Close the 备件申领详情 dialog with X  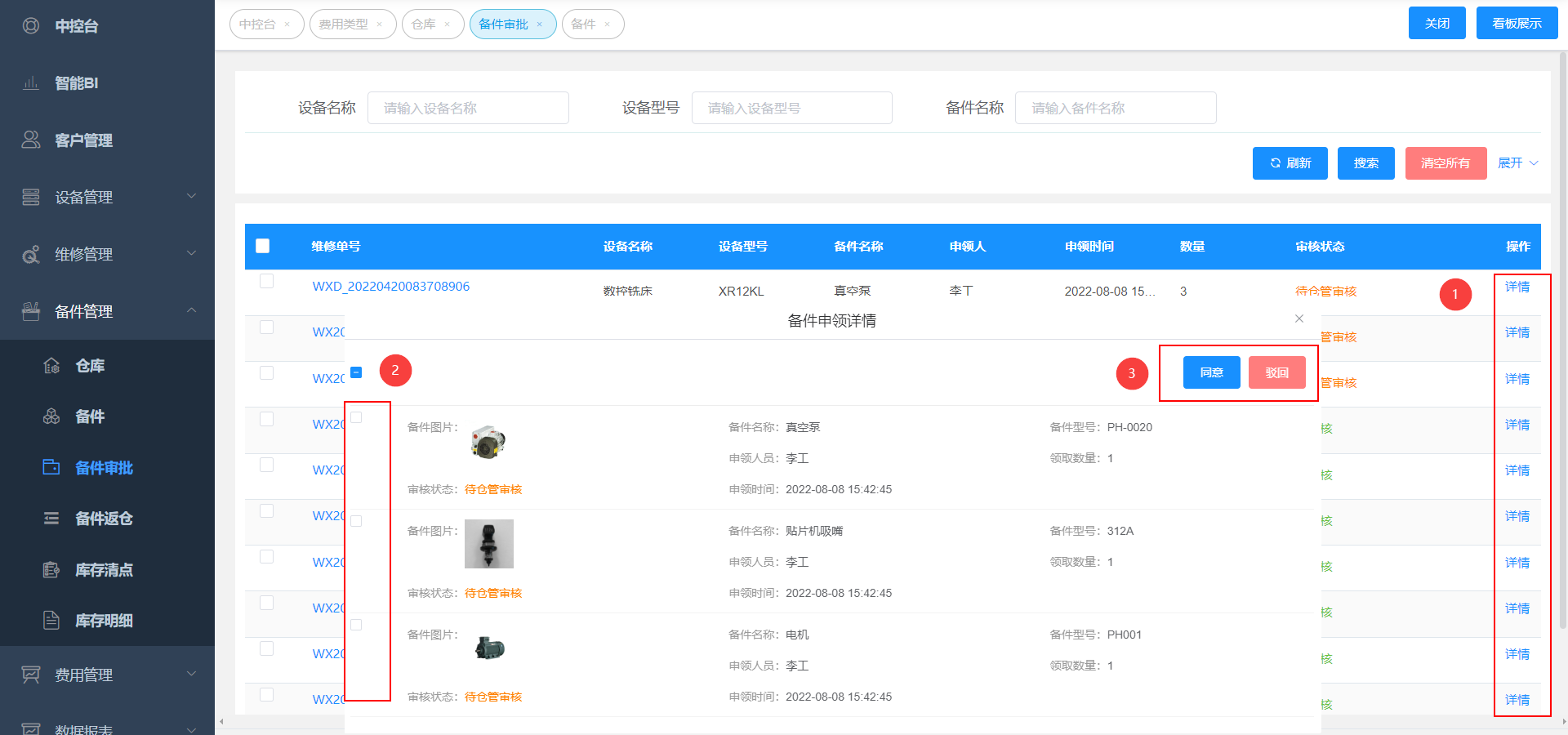coord(1299,318)
